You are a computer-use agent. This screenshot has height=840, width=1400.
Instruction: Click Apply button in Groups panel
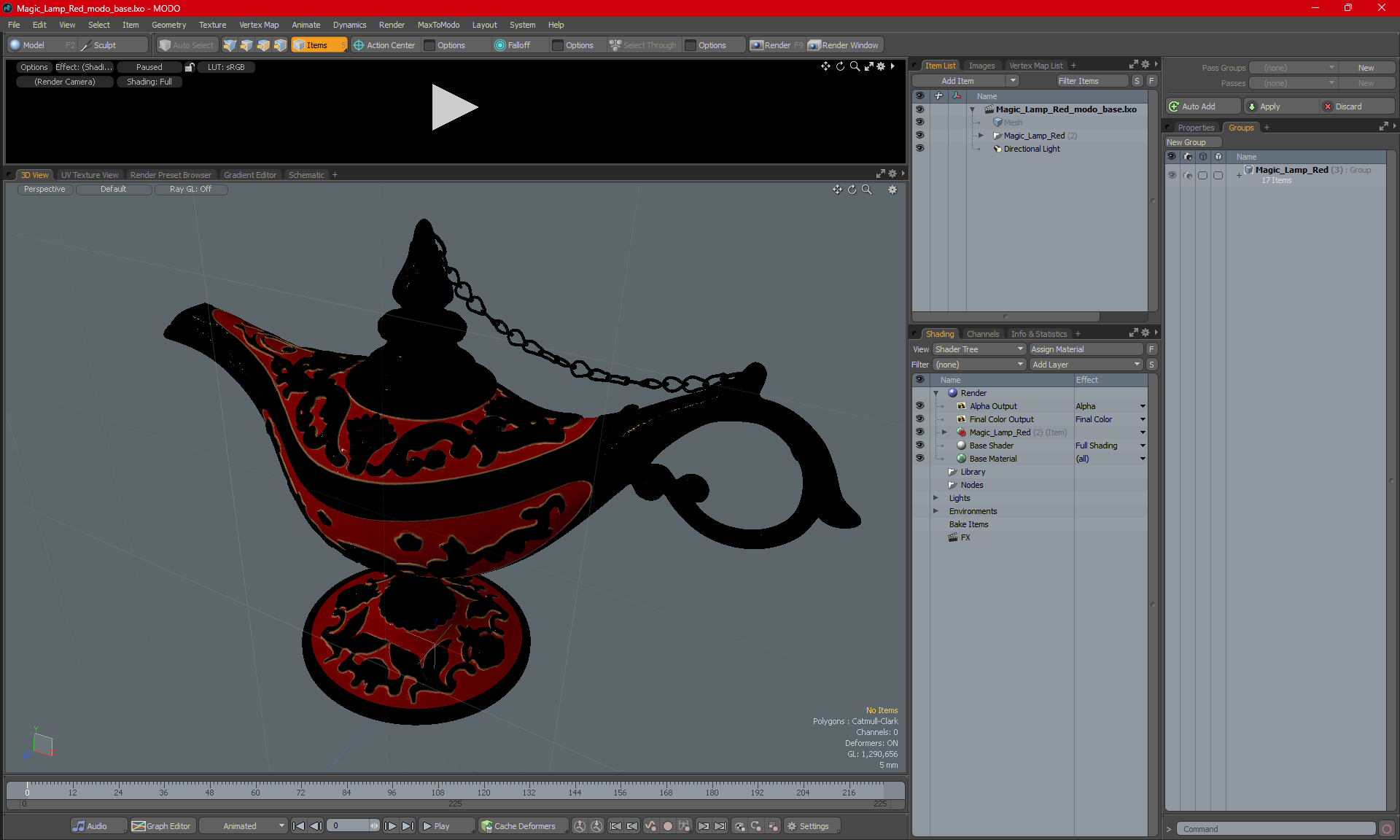[x=1281, y=106]
